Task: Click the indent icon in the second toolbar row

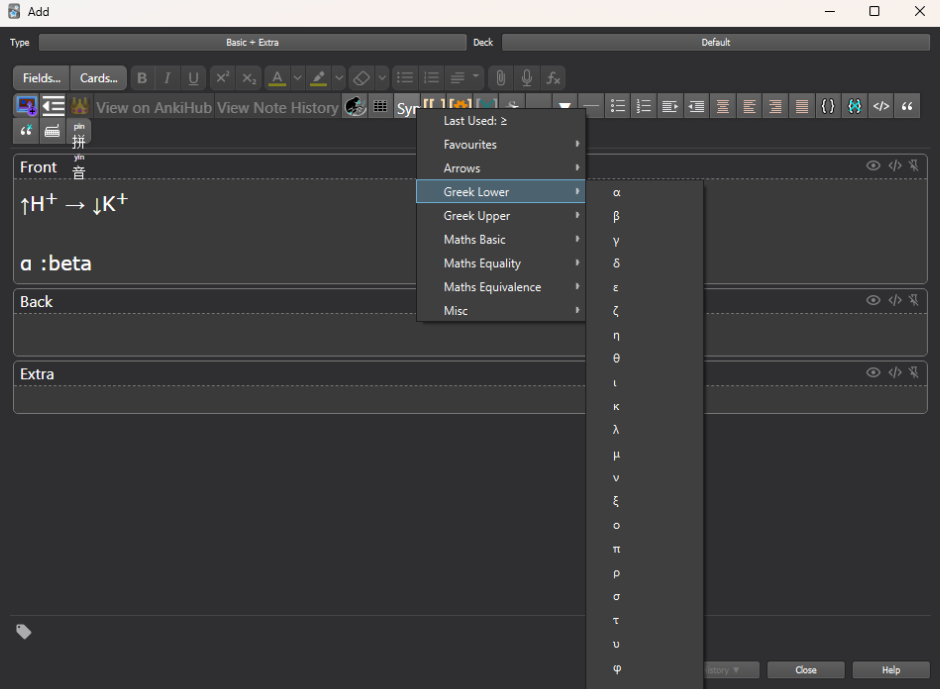Action: click(x=670, y=106)
